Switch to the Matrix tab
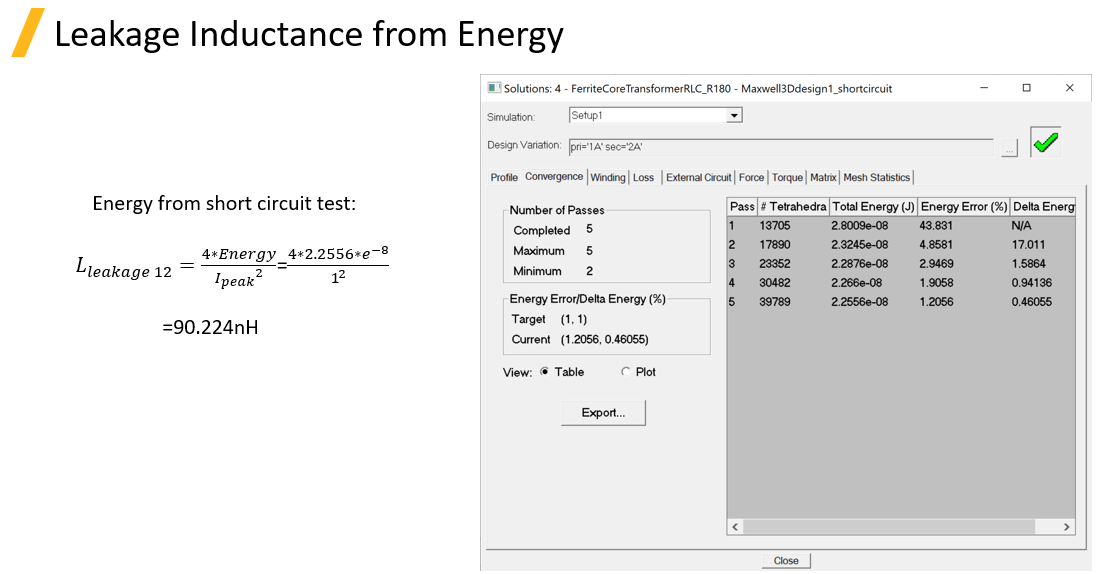Screen dimensions: 1100x574 click(x=823, y=178)
